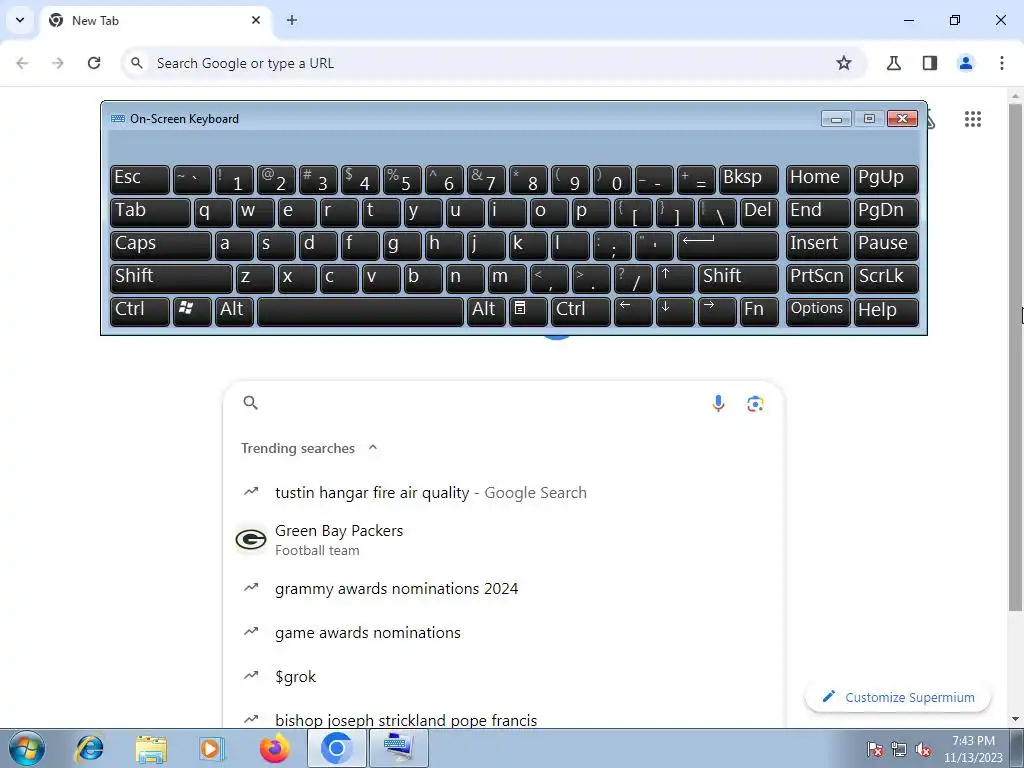Open Windows Media Player from the taskbar
The width and height of the screenshot is (1024, 768).
tap(212, 748)
